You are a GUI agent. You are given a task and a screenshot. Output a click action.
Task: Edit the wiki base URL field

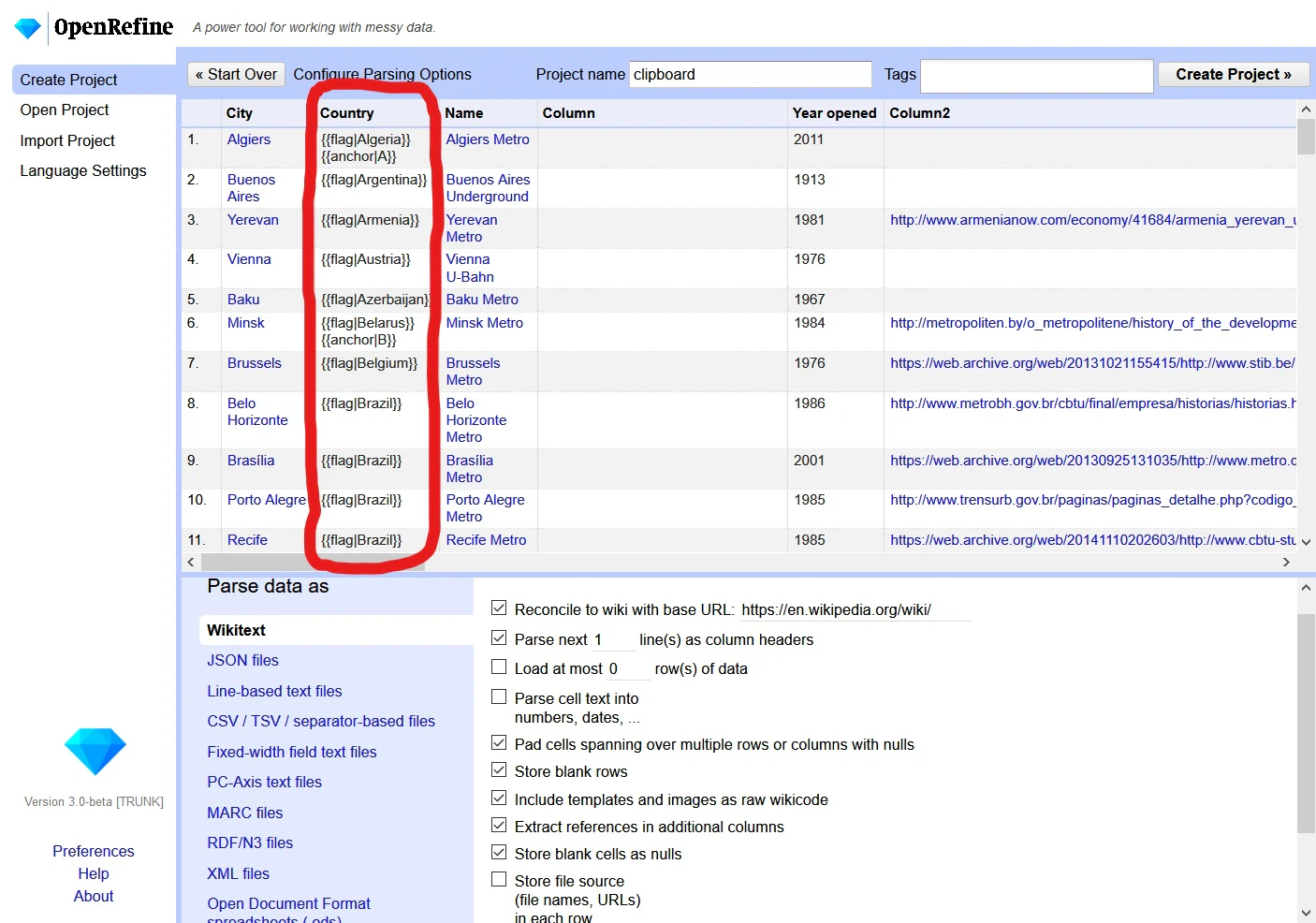[855, 610]
